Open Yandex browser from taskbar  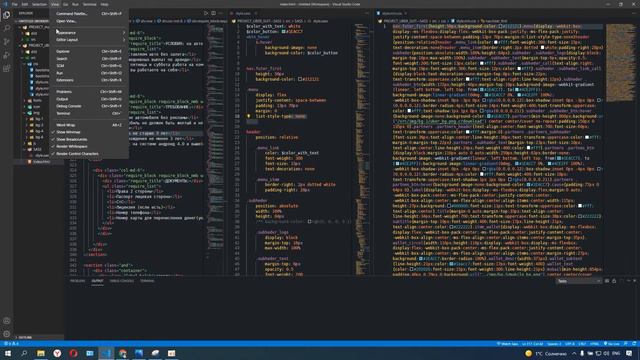(x=57, y=353)
